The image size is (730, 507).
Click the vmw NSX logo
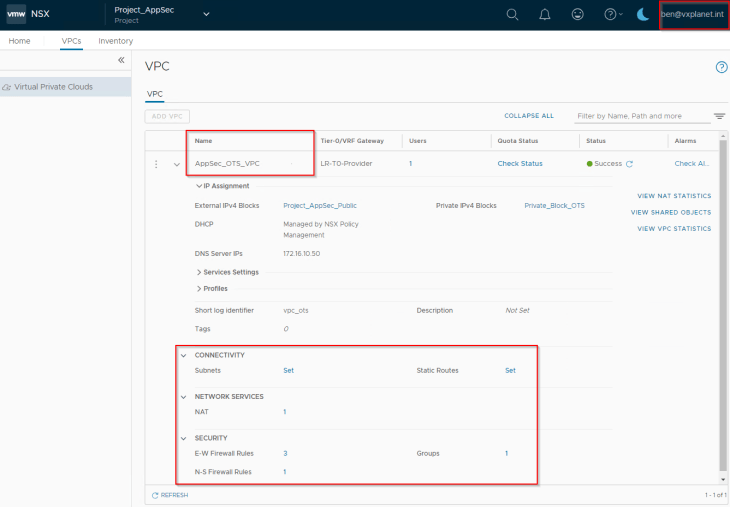click(28, 14)
